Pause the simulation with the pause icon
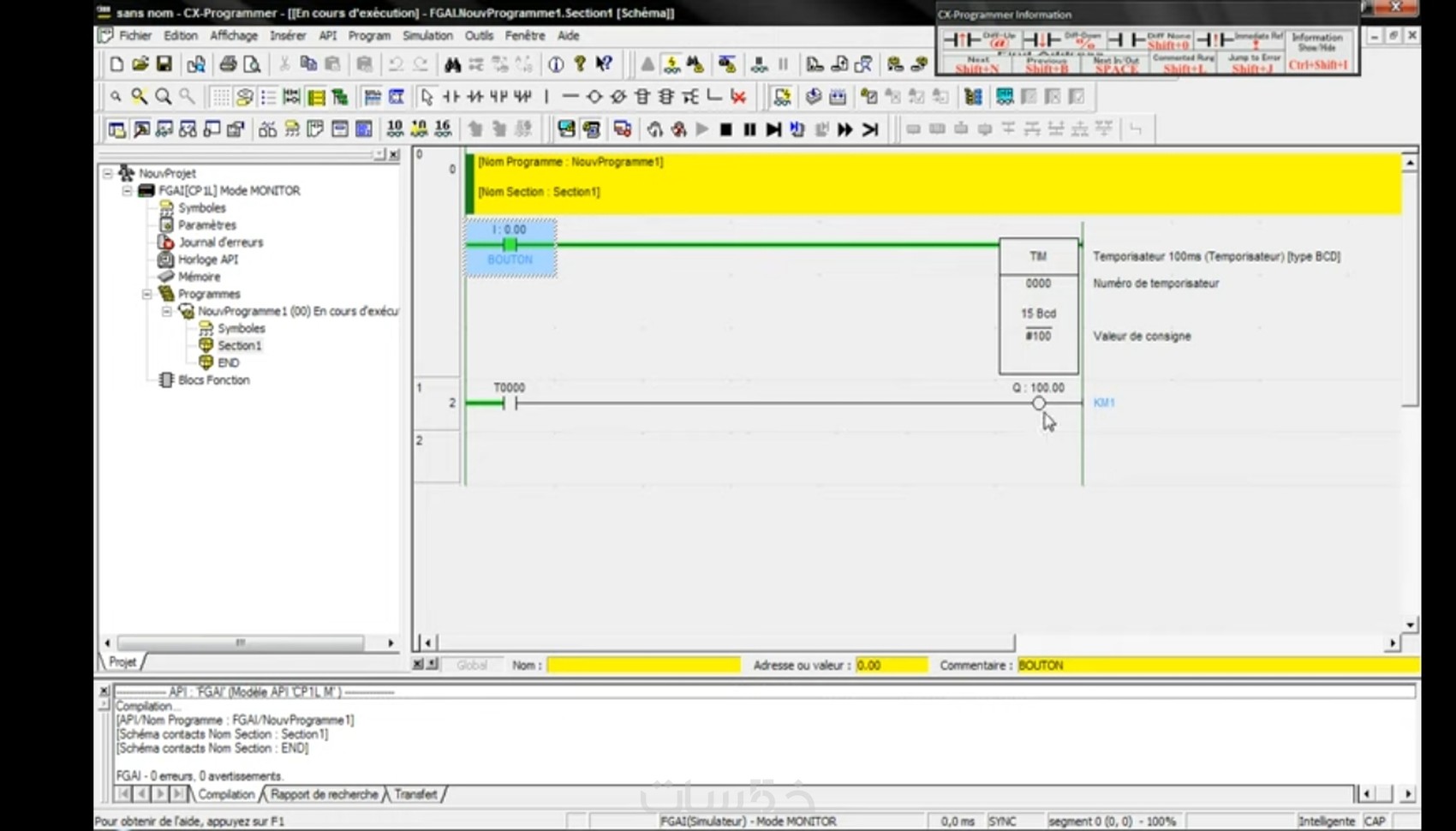The image size is (1456, 831). point(749,129)
